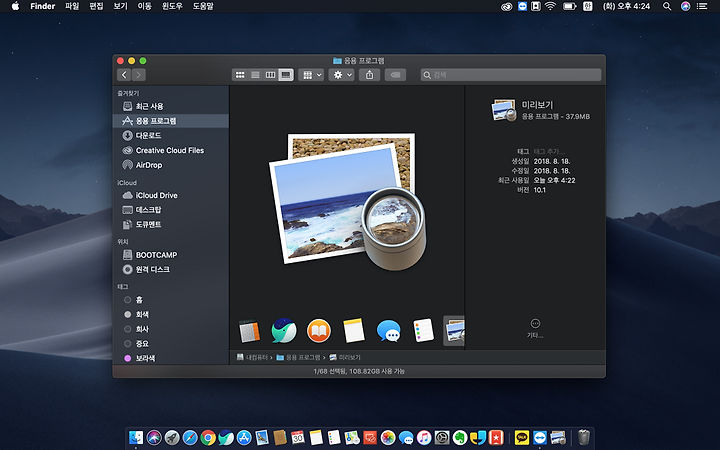The width and height of the screenshot is (720, 450).
Task: Go forward with the forward arrow
Action: 139,75
